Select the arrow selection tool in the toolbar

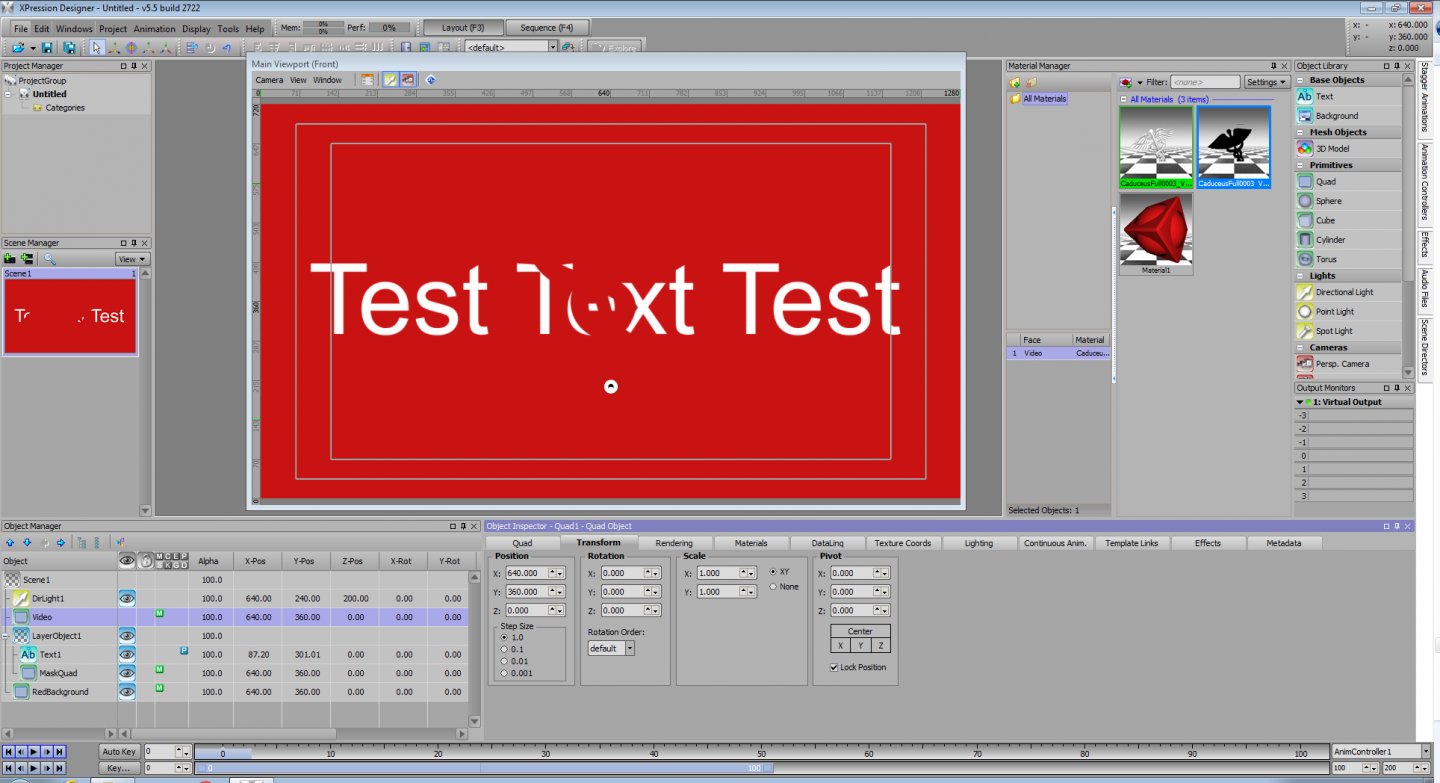[x=96, y=47]
